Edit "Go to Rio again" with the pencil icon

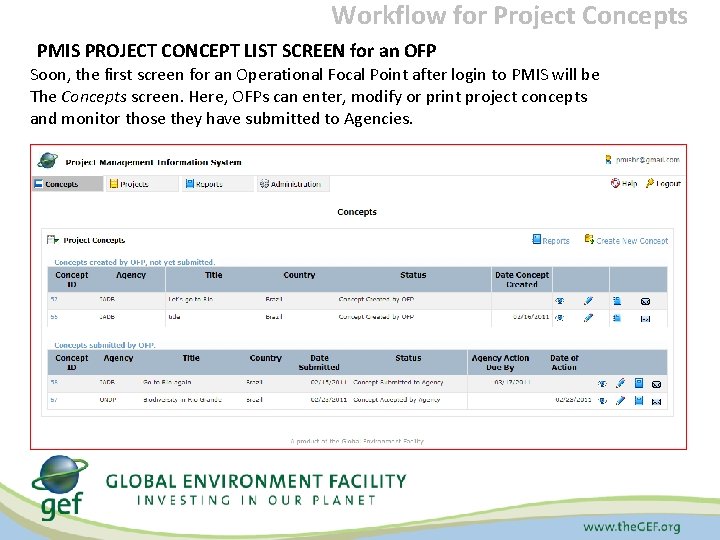coord(620,383)
